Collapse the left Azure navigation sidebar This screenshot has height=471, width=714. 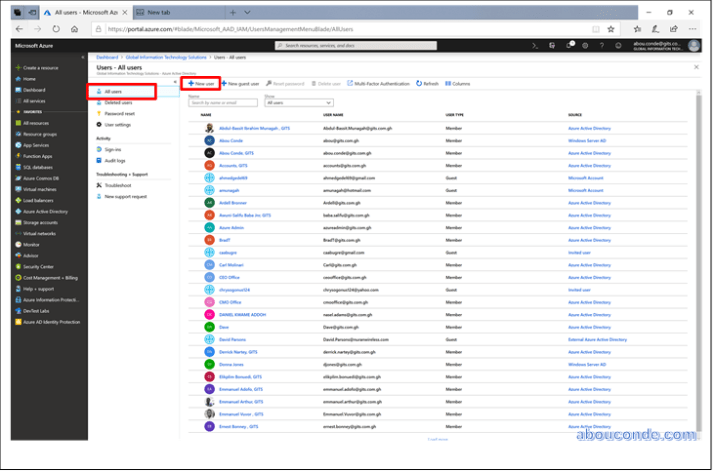tap(84, 56)
